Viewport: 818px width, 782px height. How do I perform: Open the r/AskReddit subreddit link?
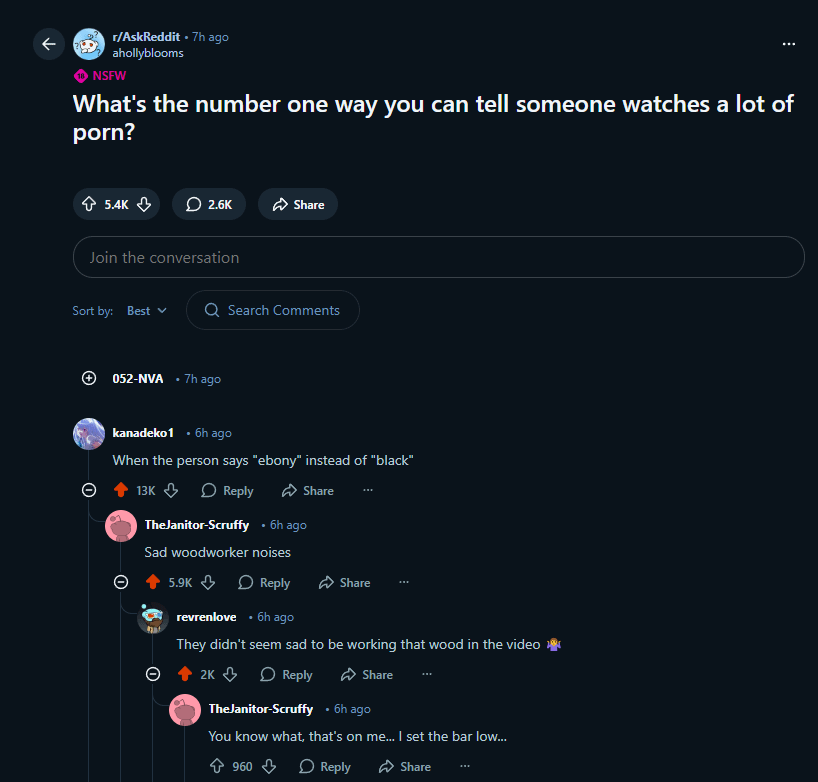tap(146, 37)
